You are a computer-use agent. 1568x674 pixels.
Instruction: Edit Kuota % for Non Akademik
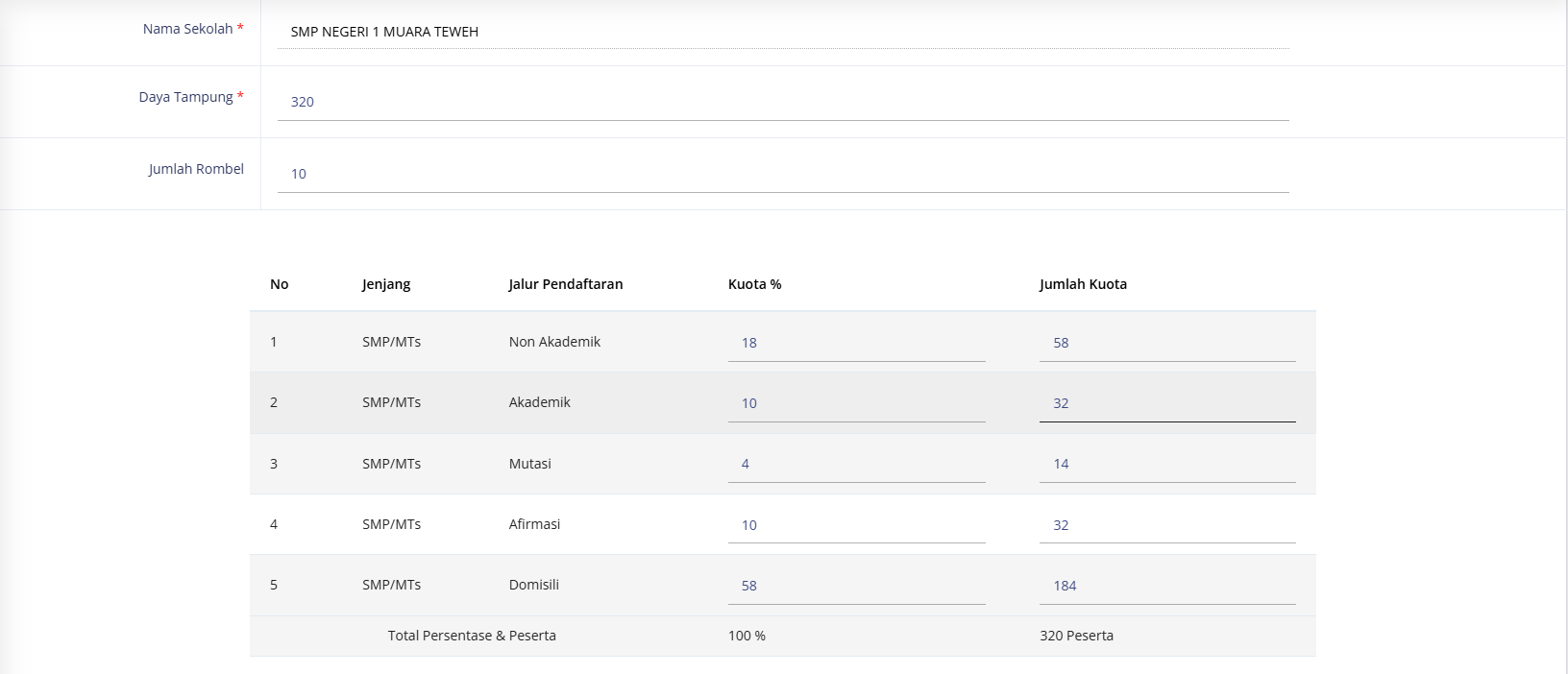coord(856,343)
